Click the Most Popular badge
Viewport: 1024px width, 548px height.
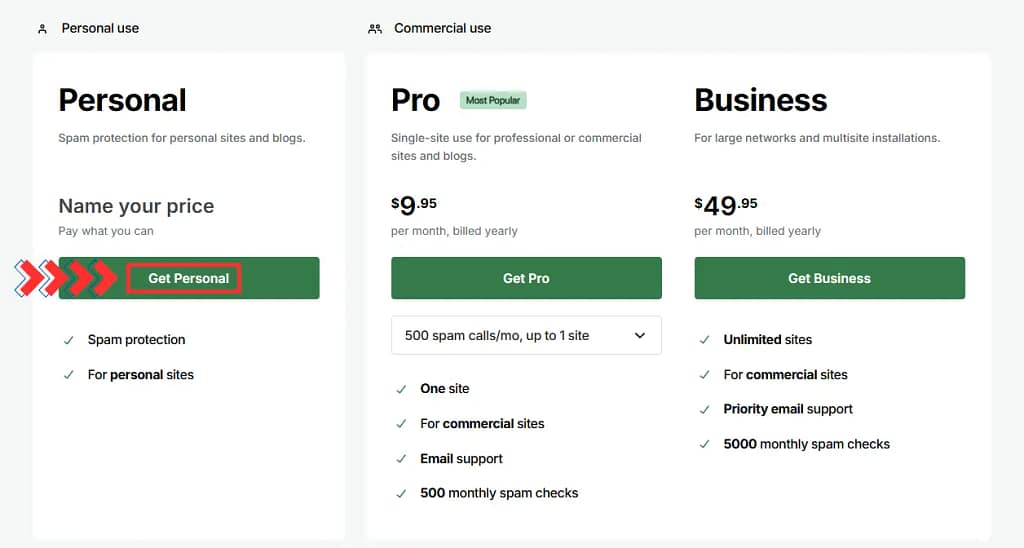pyautogui.click(x=493, y=101)
